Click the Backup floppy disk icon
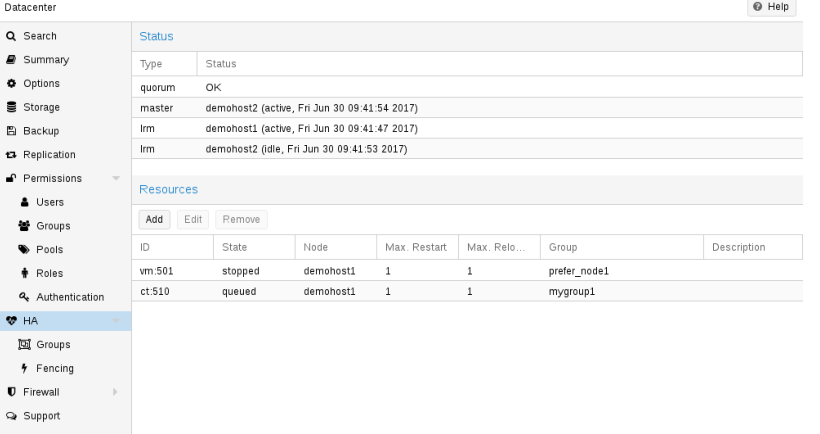Viewport: 820px width, 434px height. (11, 131)
